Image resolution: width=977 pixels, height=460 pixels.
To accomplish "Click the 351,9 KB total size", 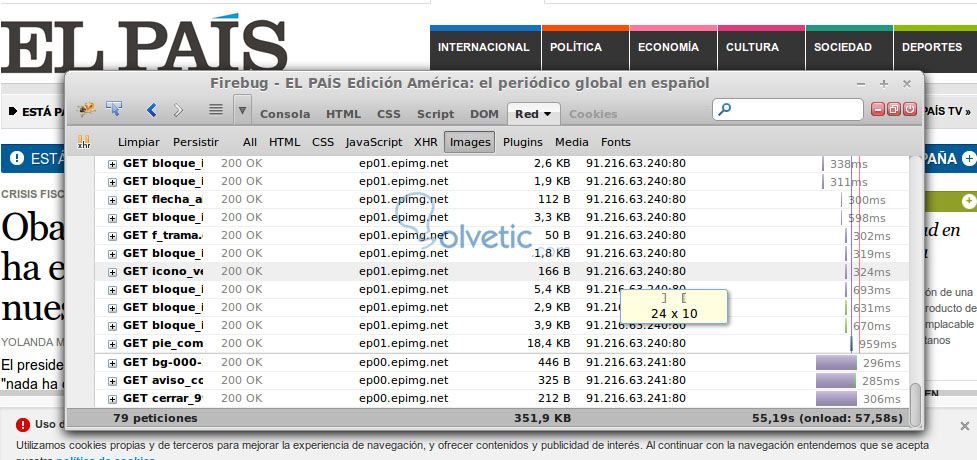I will click(542, 418).
